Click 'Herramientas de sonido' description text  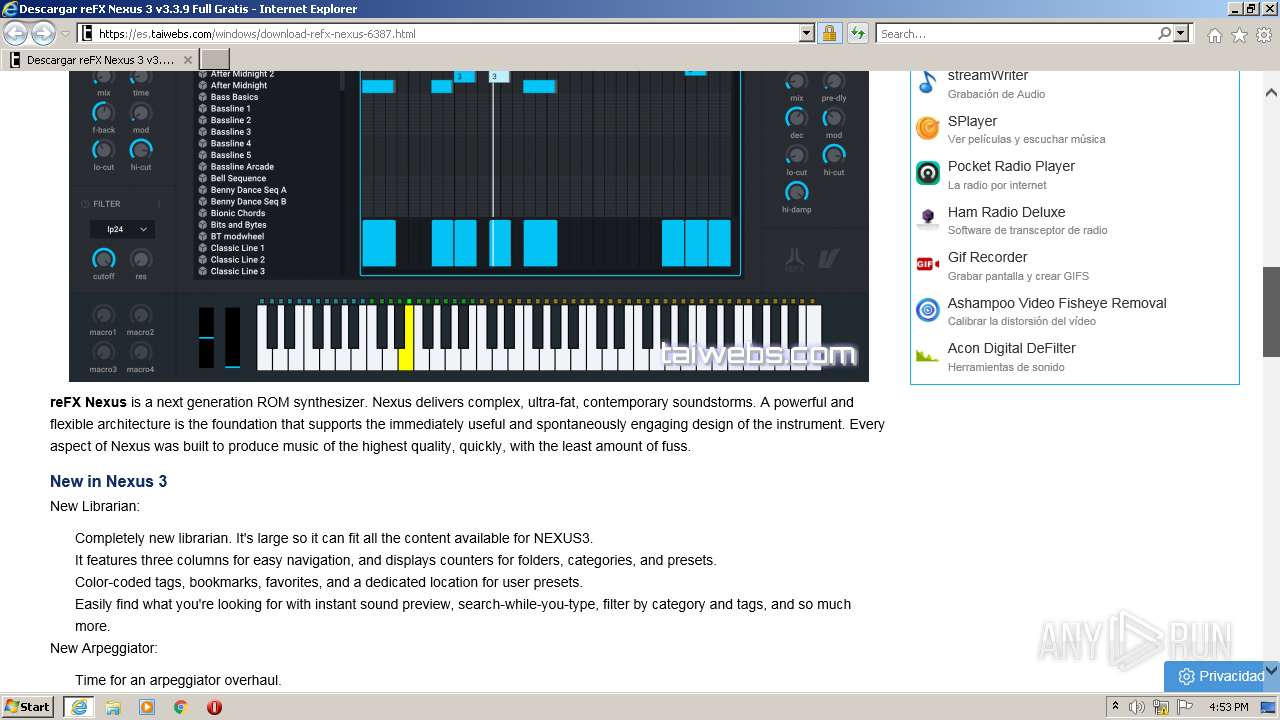point(1006,367)
